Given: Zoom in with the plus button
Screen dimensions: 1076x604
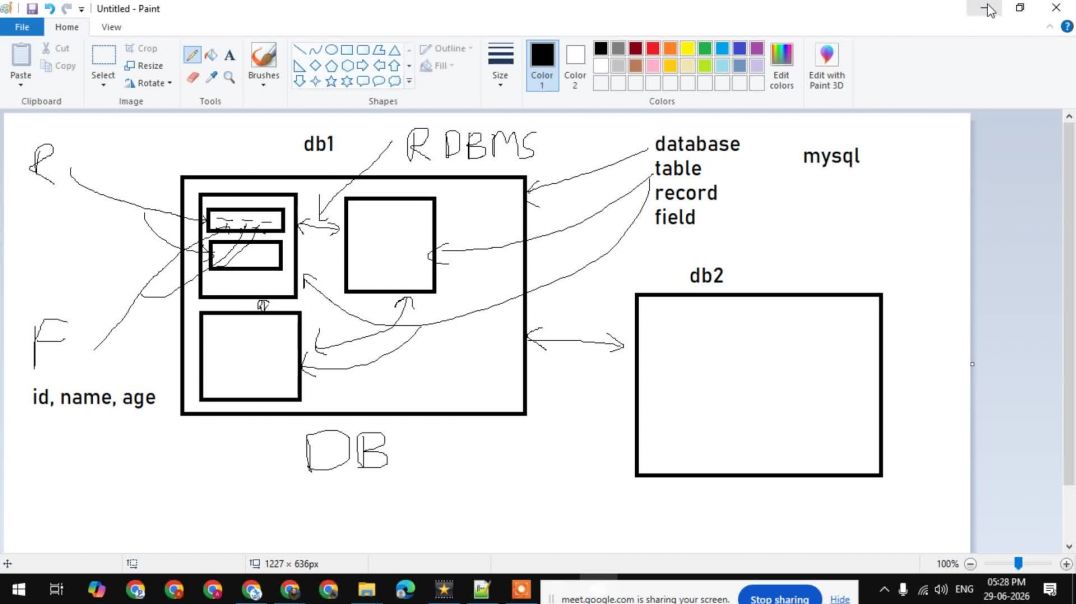Looking at the screenshot, I should click(1066, 564).
